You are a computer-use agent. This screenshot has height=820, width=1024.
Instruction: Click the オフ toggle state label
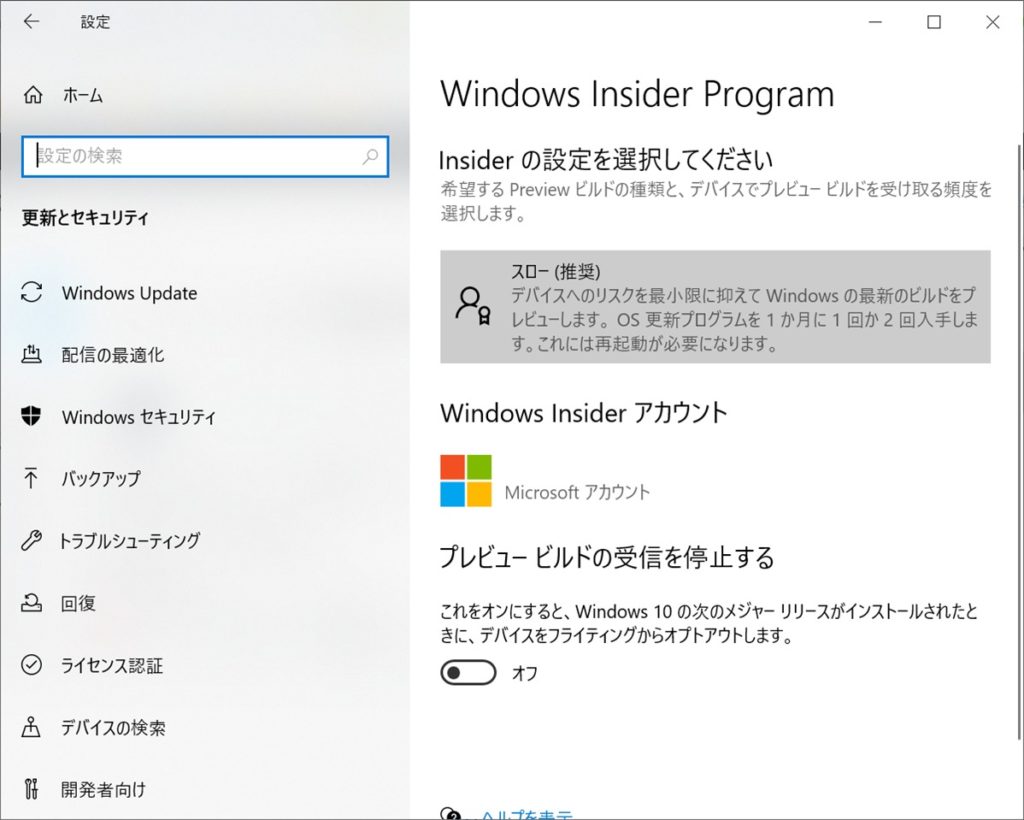(x=525, y=673)
